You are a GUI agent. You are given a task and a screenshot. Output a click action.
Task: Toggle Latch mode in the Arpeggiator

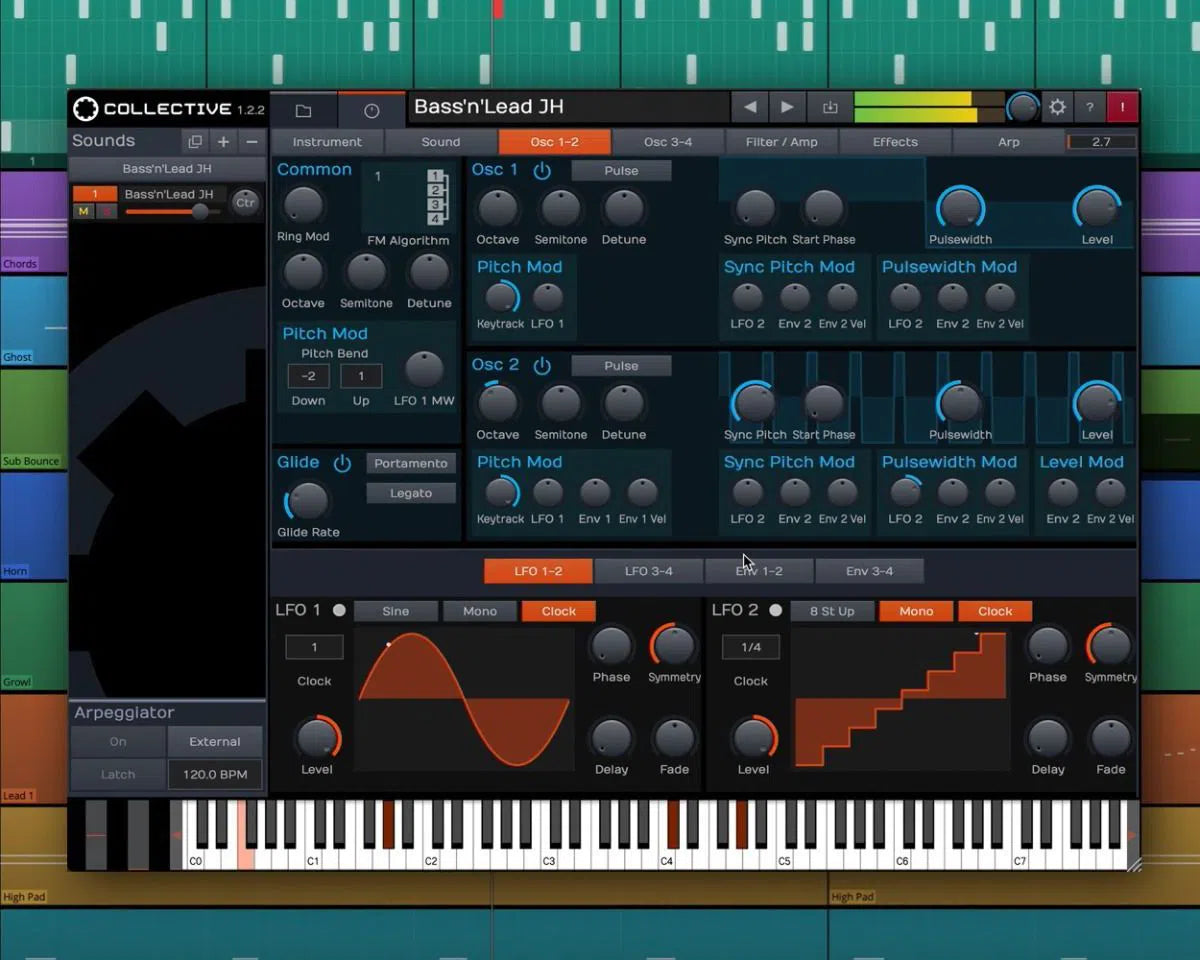click(117, 773)
